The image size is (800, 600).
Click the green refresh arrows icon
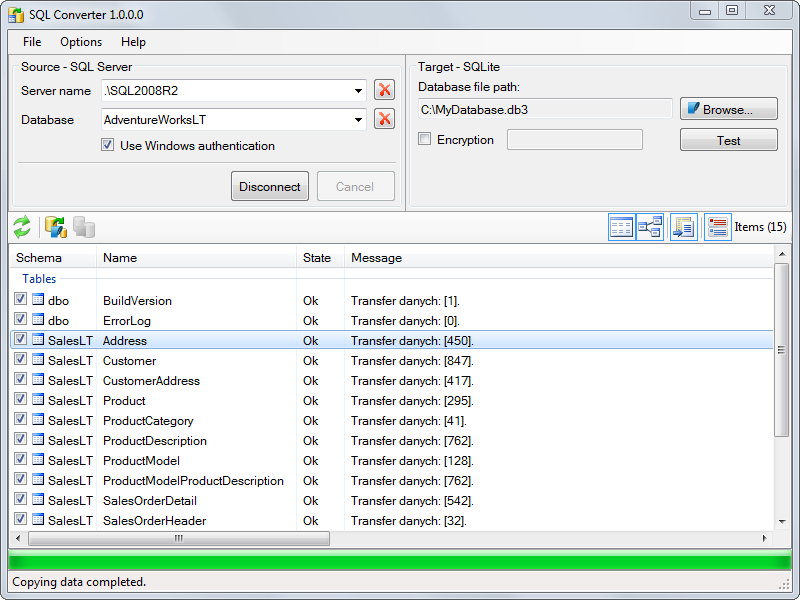(22, 227)
